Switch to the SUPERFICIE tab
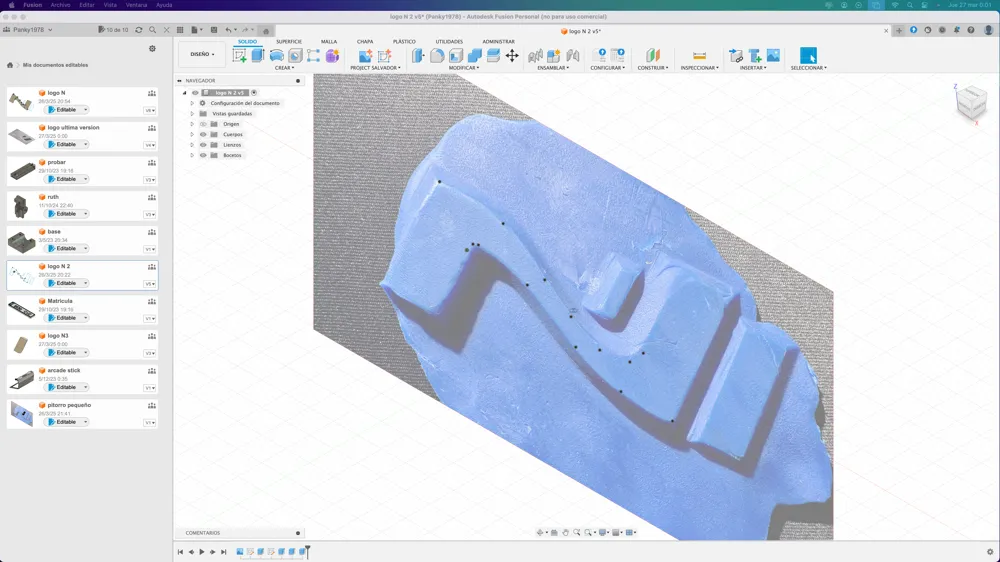The height and width of the screenshot is (562, 1000). [x=289, y=41]
